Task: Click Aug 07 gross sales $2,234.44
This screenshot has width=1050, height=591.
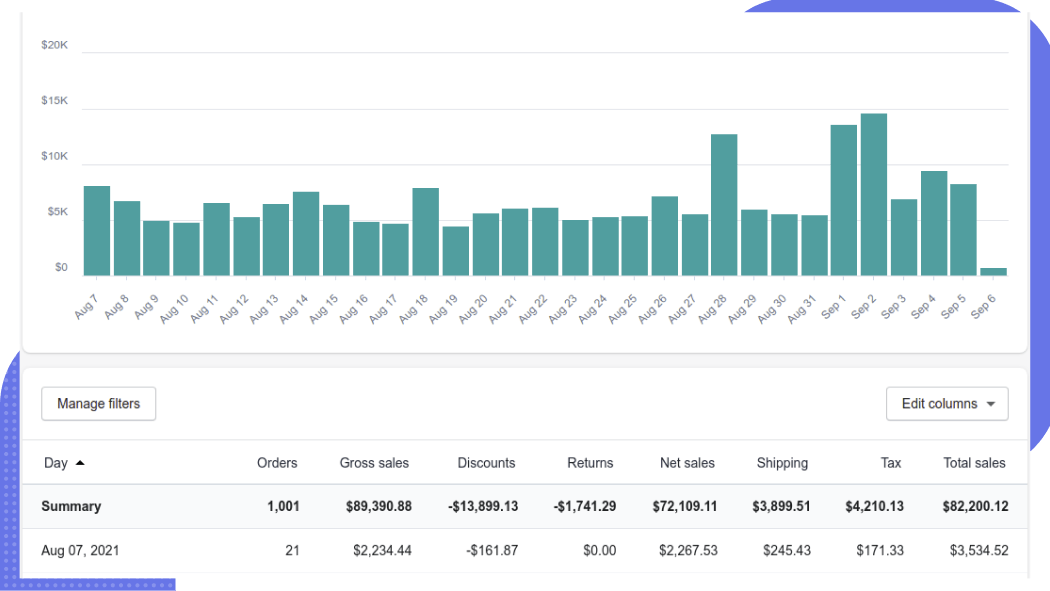Action: pyautogui.click(x=382, y=550)
